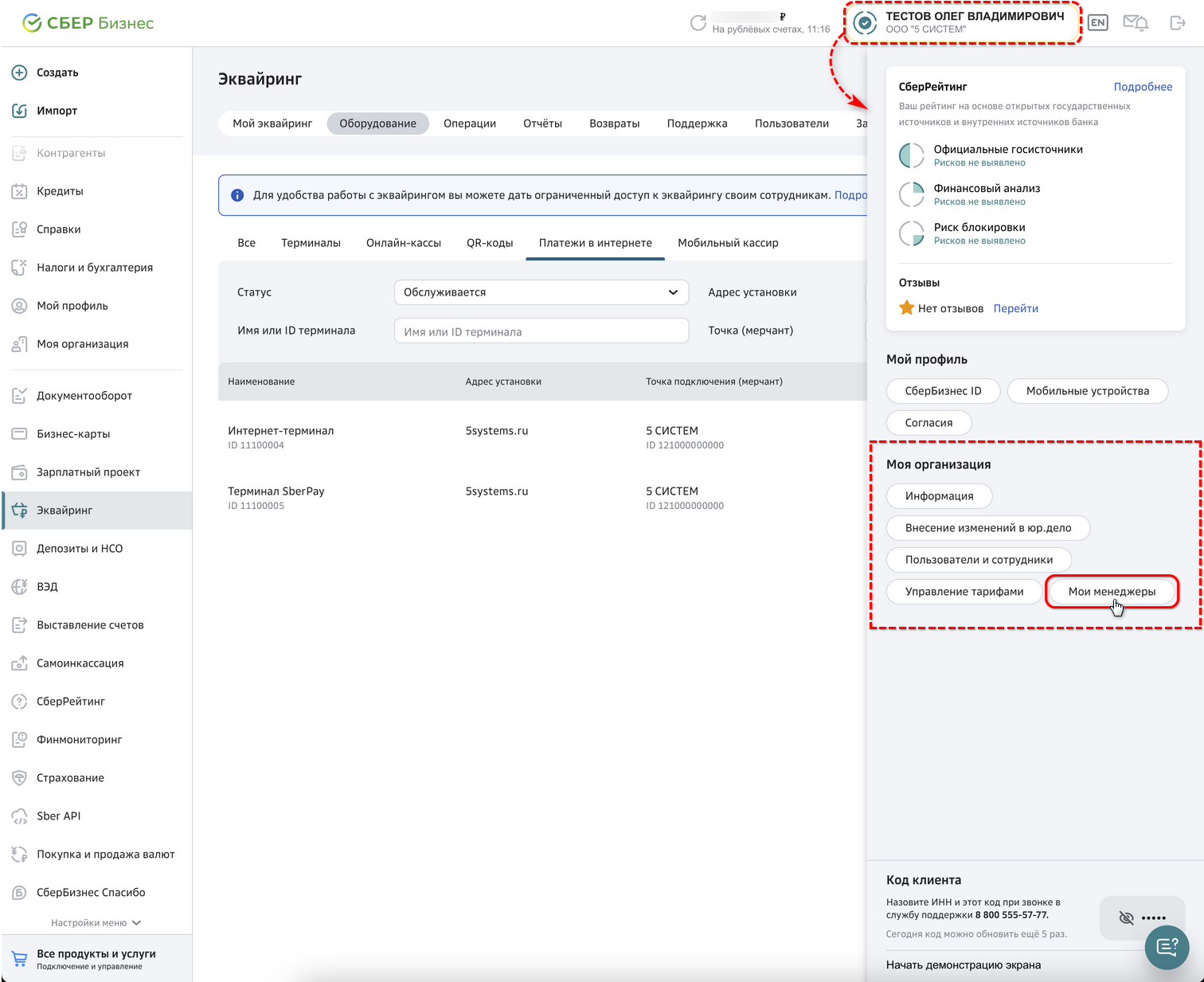Viewport: 1204px width, 982px height.
Task: Click the Налоги и бухгалтерия icon
Action: 19,268
